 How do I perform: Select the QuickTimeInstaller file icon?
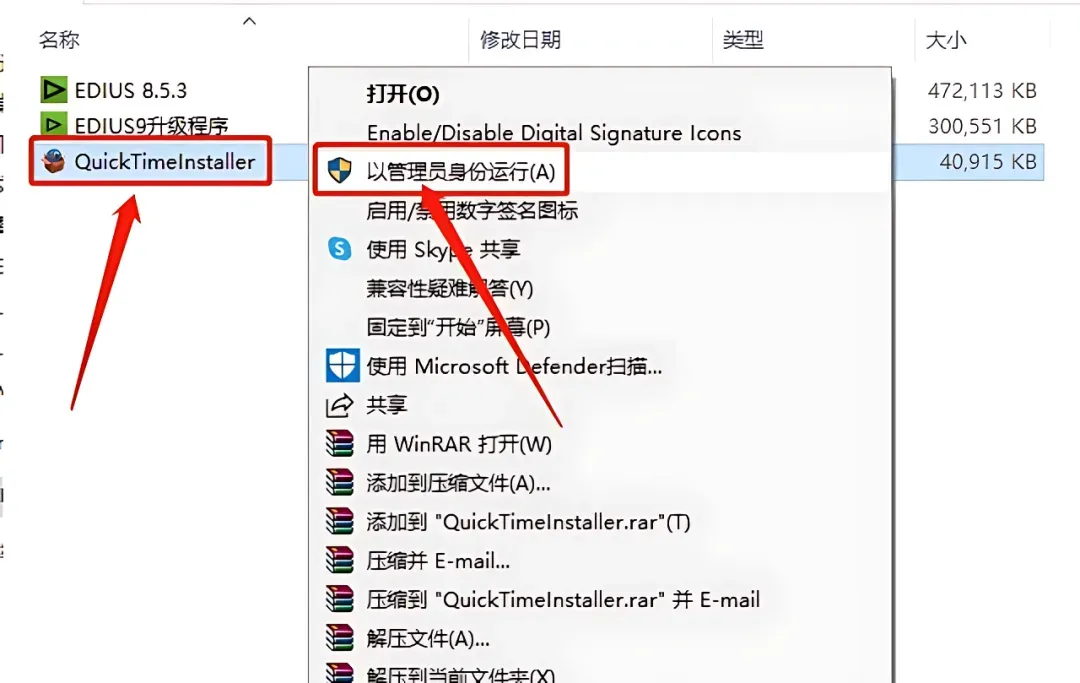point(54,161)
